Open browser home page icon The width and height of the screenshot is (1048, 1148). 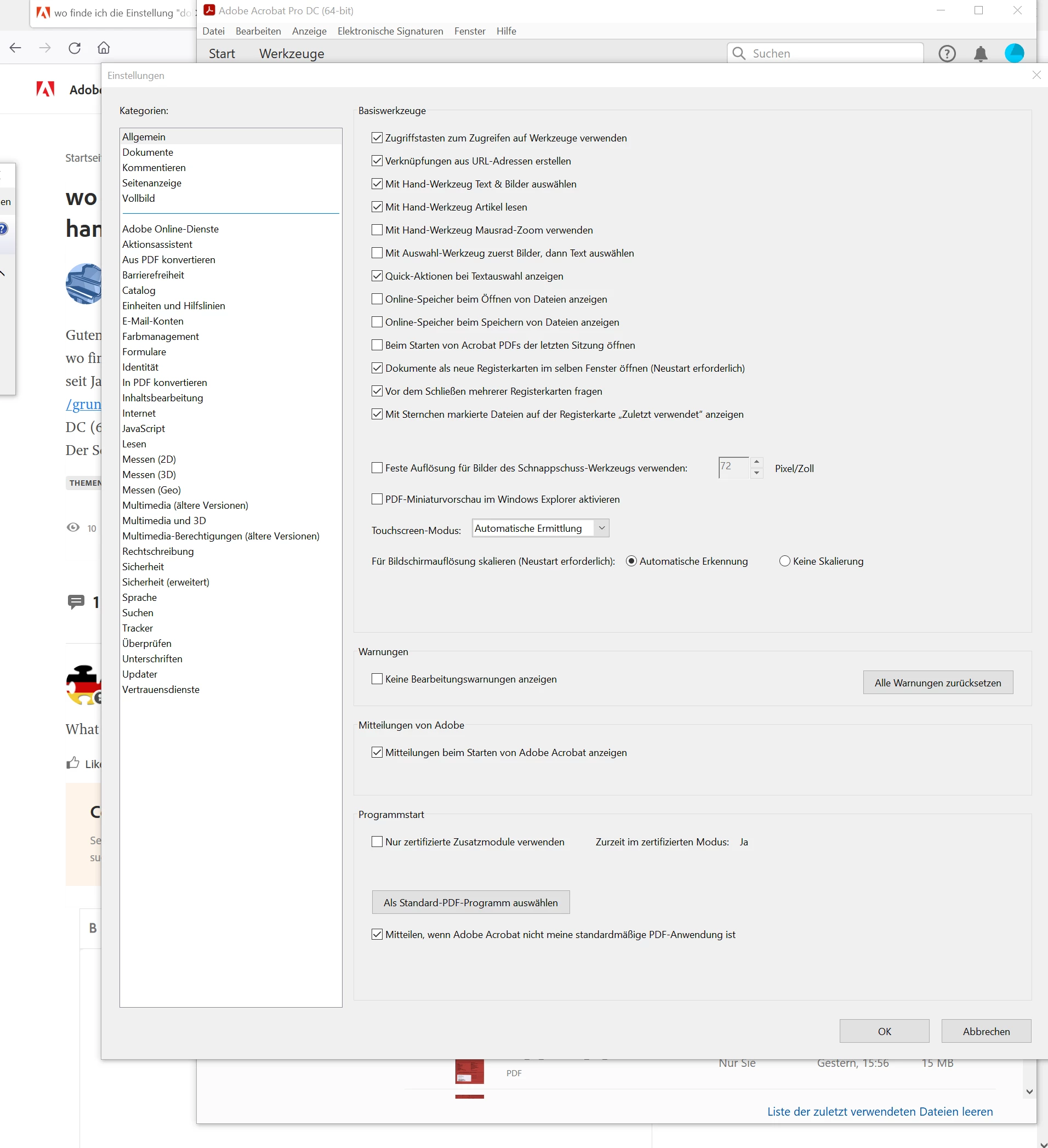104,48
